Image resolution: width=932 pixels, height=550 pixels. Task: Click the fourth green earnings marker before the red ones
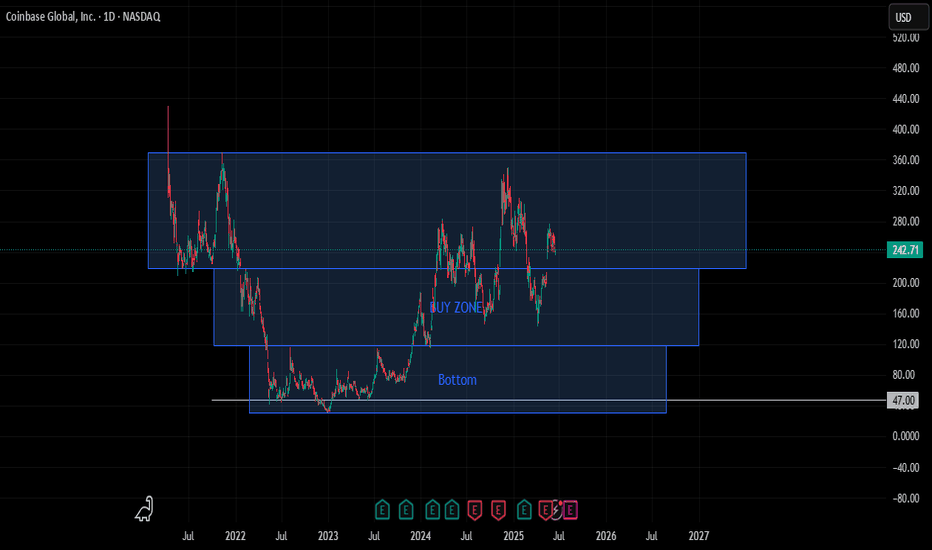click(452, 510)
